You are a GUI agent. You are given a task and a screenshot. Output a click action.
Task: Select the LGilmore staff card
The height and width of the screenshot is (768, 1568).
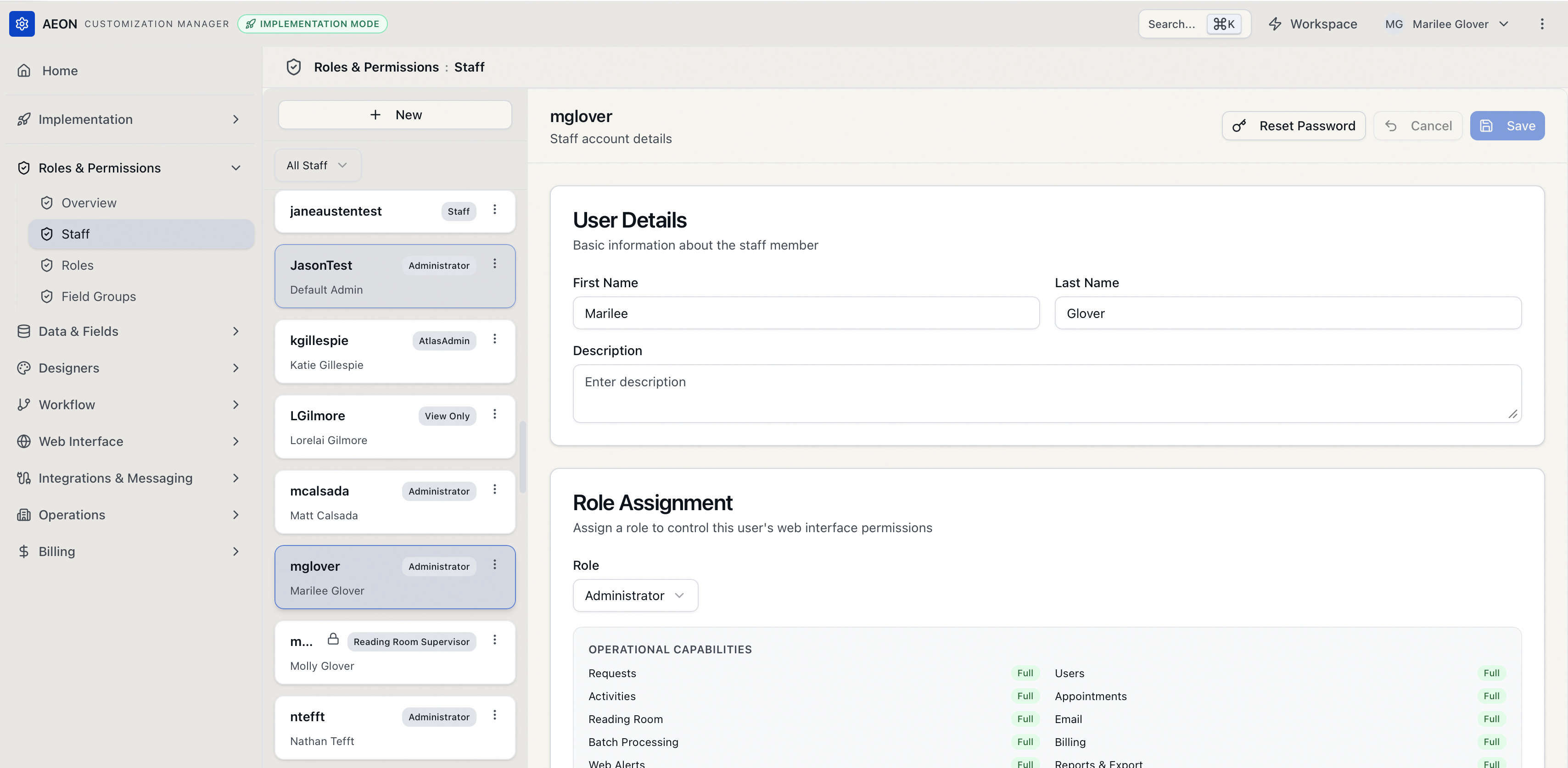click(394, 427)
